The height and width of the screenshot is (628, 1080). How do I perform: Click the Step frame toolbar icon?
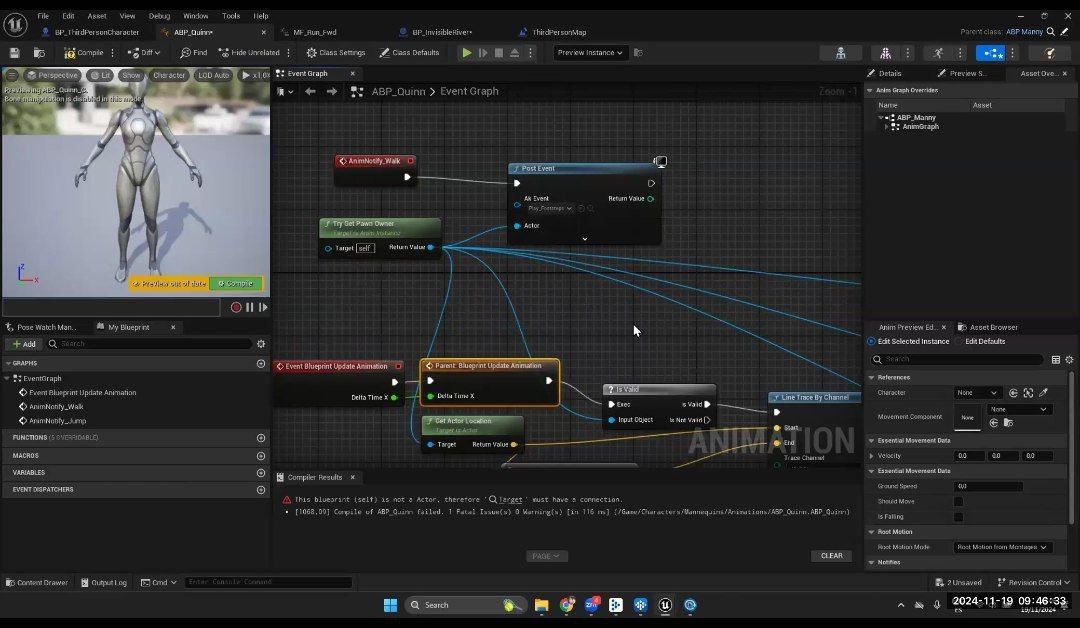(483, 52)
